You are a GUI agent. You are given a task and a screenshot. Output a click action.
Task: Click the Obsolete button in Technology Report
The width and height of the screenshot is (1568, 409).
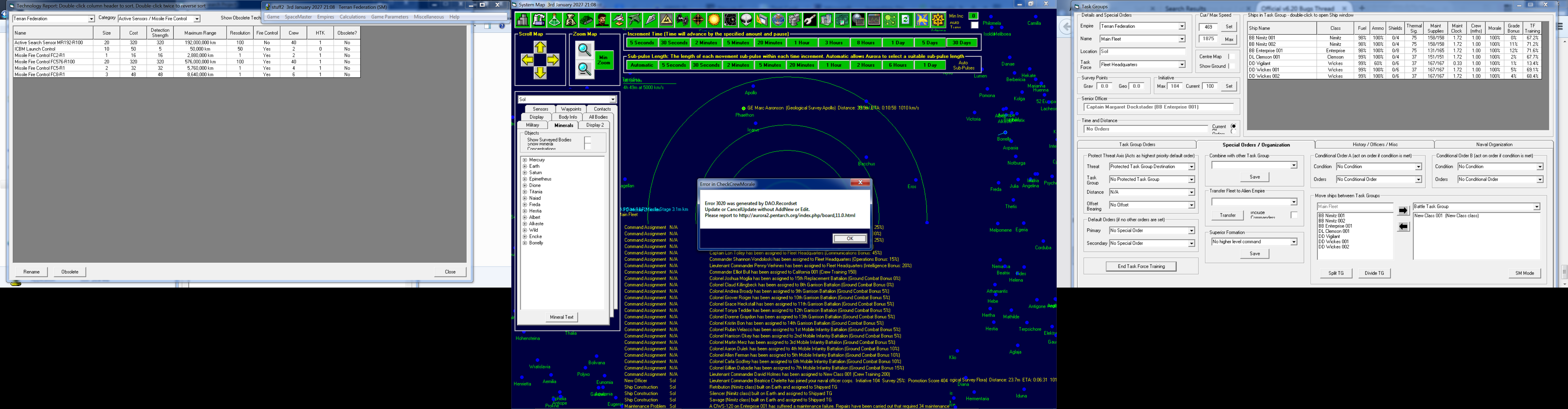point(70,272)
